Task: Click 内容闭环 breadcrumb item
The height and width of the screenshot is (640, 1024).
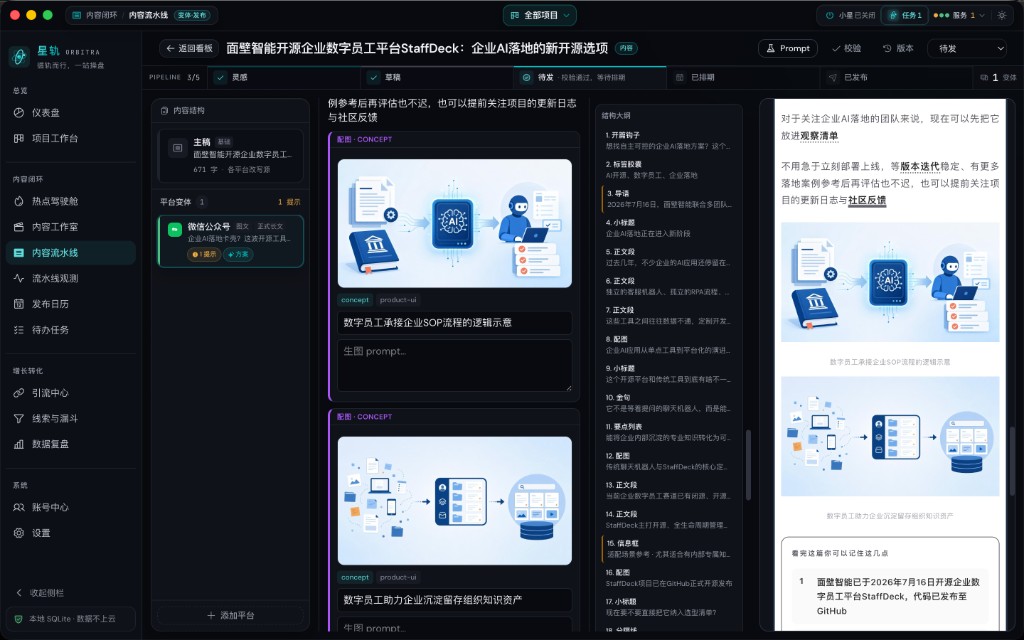Action: tap(95, 15)
